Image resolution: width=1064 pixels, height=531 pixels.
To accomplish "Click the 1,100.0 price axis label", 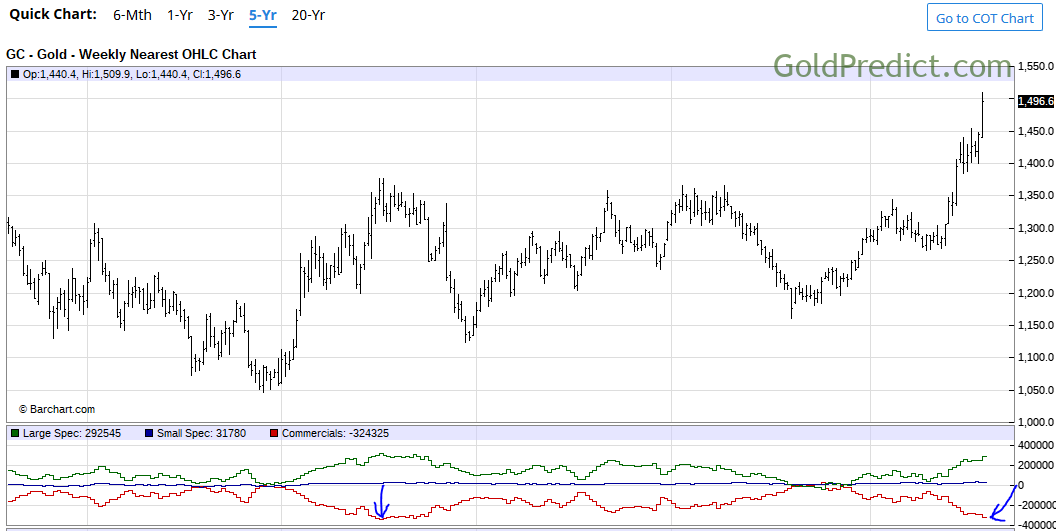I will pos(1036,357).
